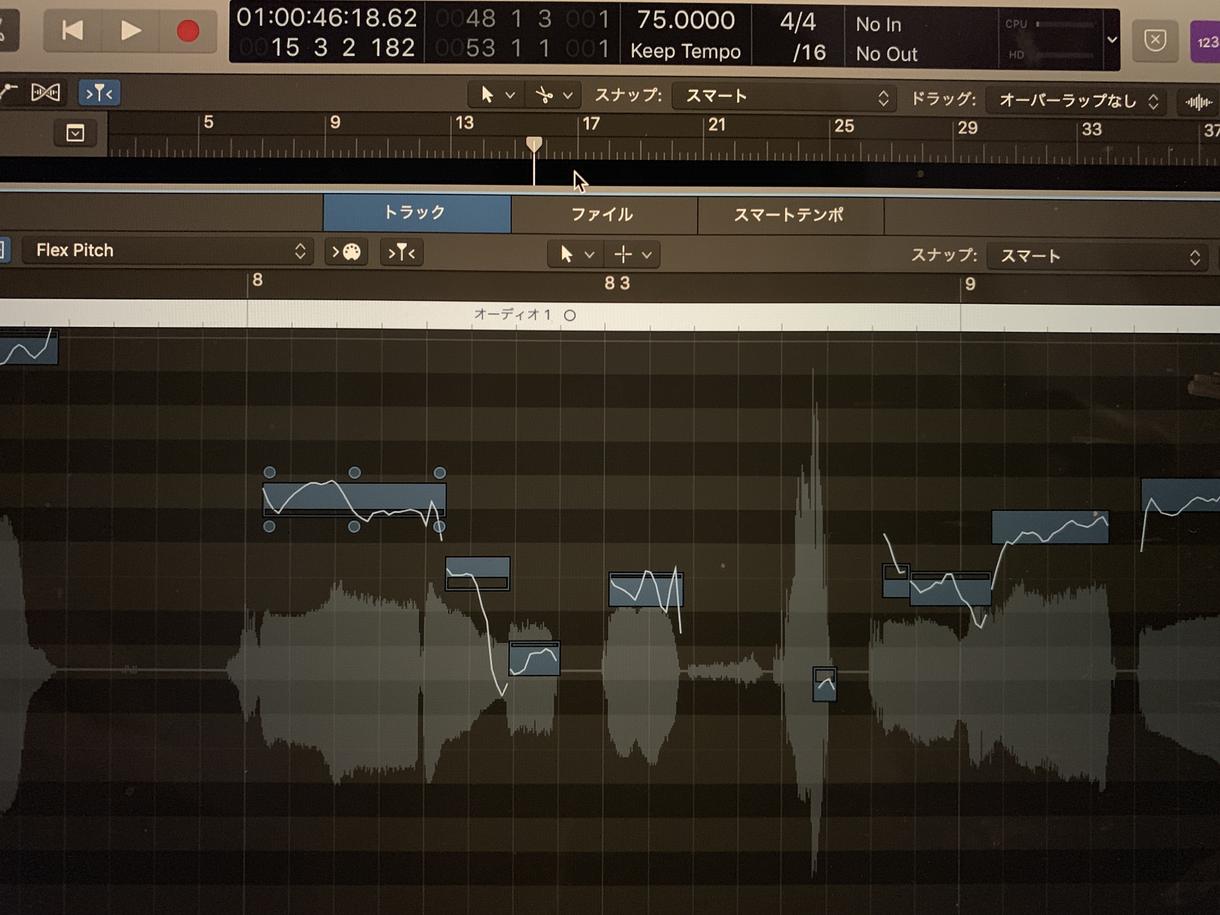Click the SMPTE time 01:00:46:18.62 display
The height and width of the screenshot is (915, 1220).
pyautogui.click(x=327, y=18)
